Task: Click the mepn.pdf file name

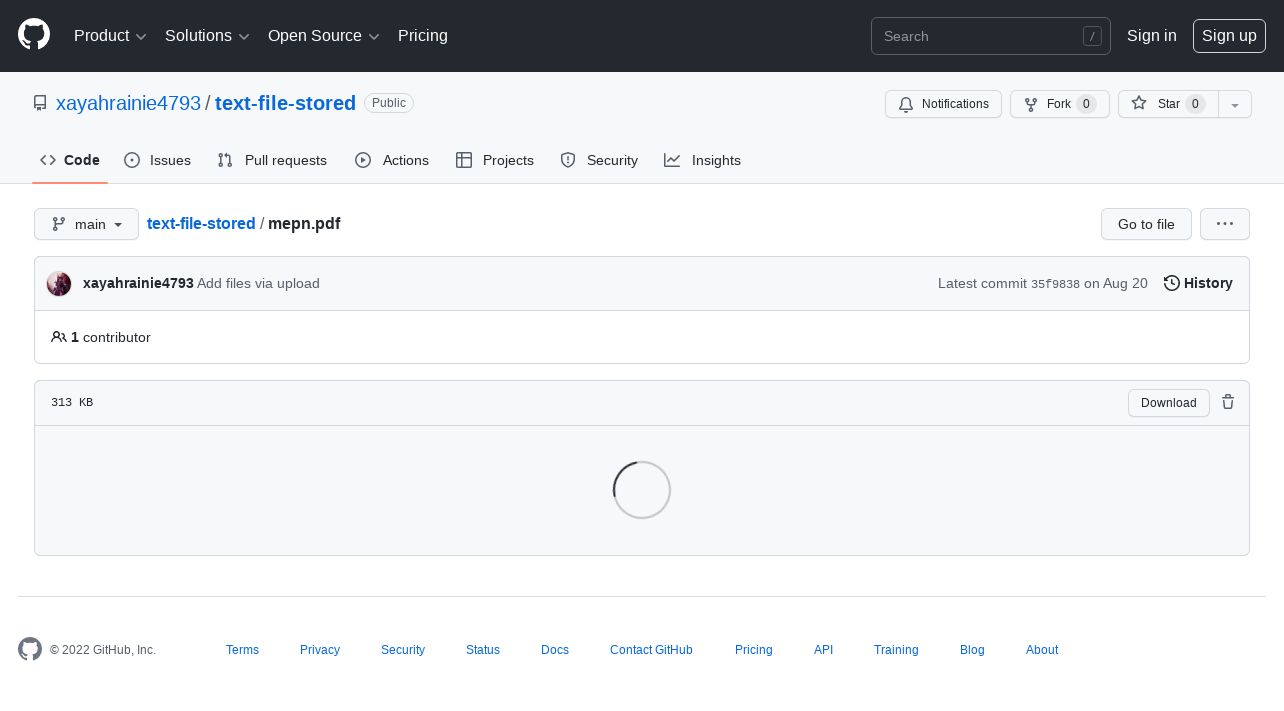Action: (x=304, y=224)
